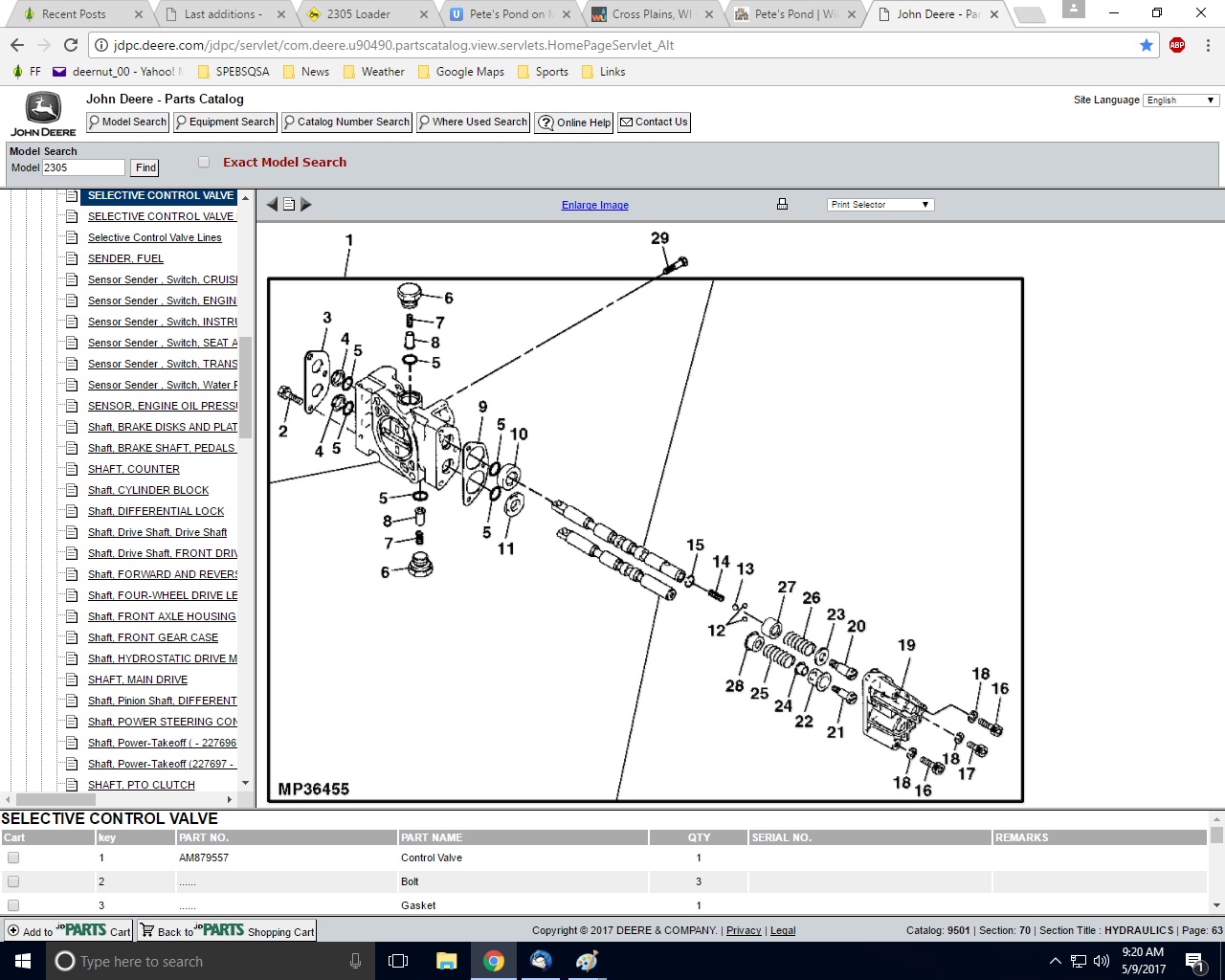The image size is (1225, 980).
Task: Open Windows Start menu
Action: coord(23,961)
